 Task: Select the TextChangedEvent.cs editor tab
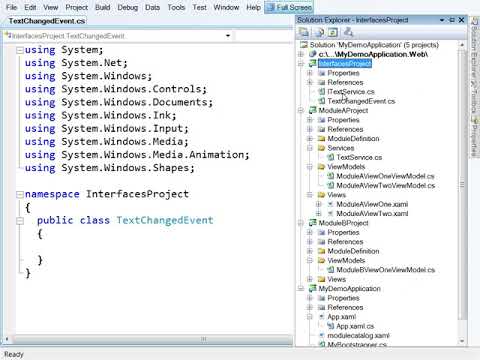coord(47,21)
